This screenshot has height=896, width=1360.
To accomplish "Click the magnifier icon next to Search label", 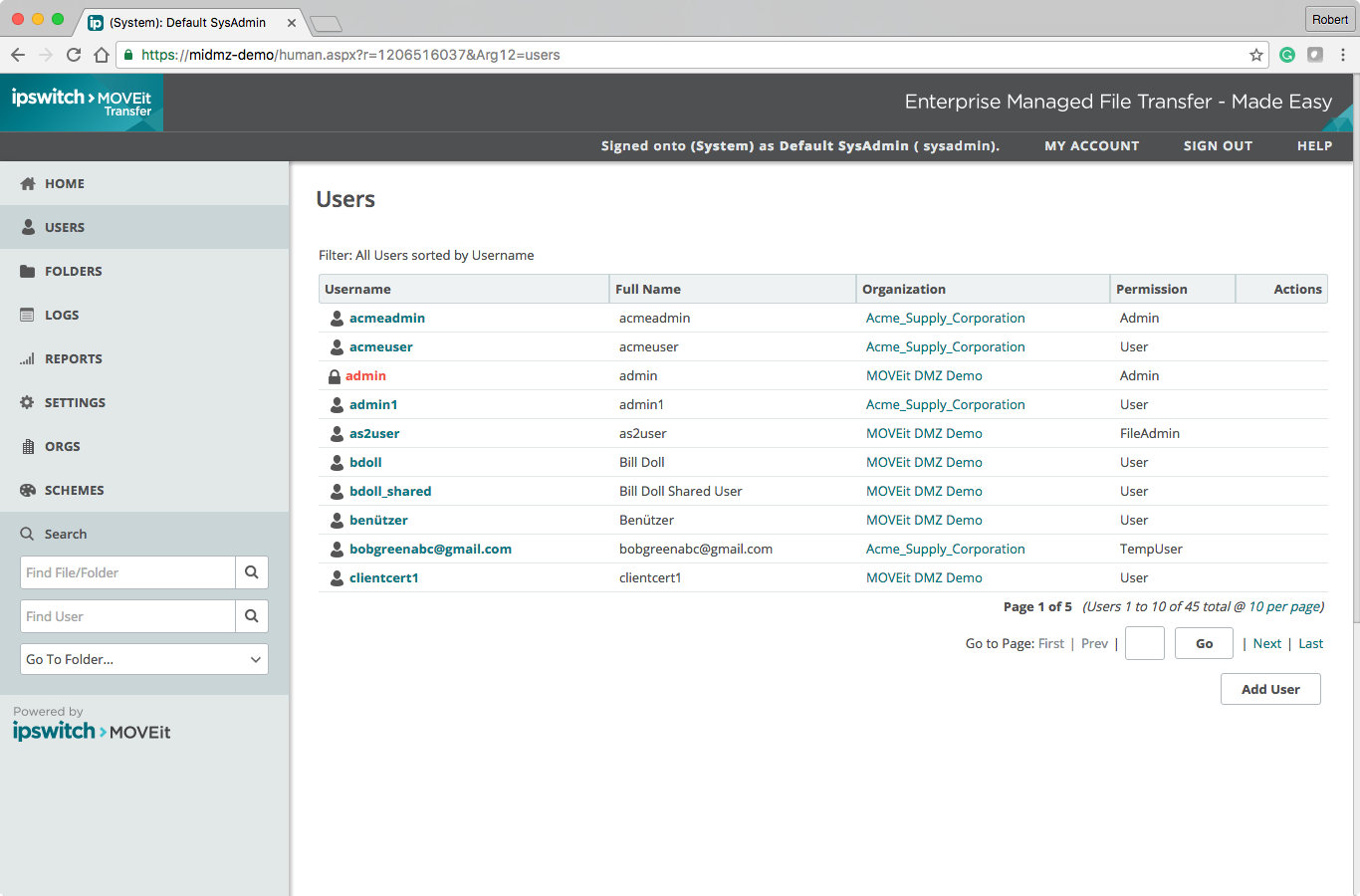I will click(x=27, y=534).
